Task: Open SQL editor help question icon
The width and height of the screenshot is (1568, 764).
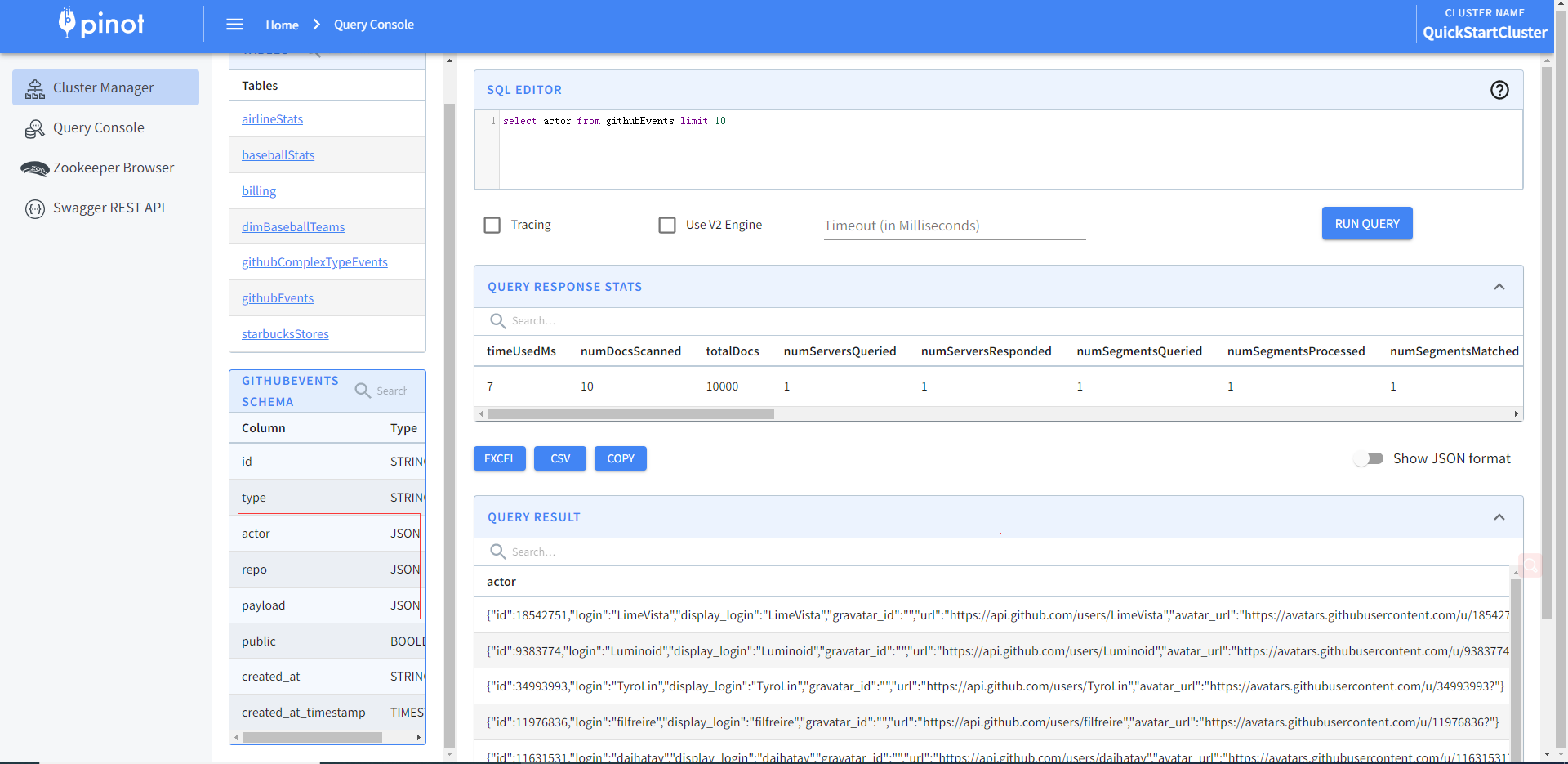Action: pos(1499,90)
